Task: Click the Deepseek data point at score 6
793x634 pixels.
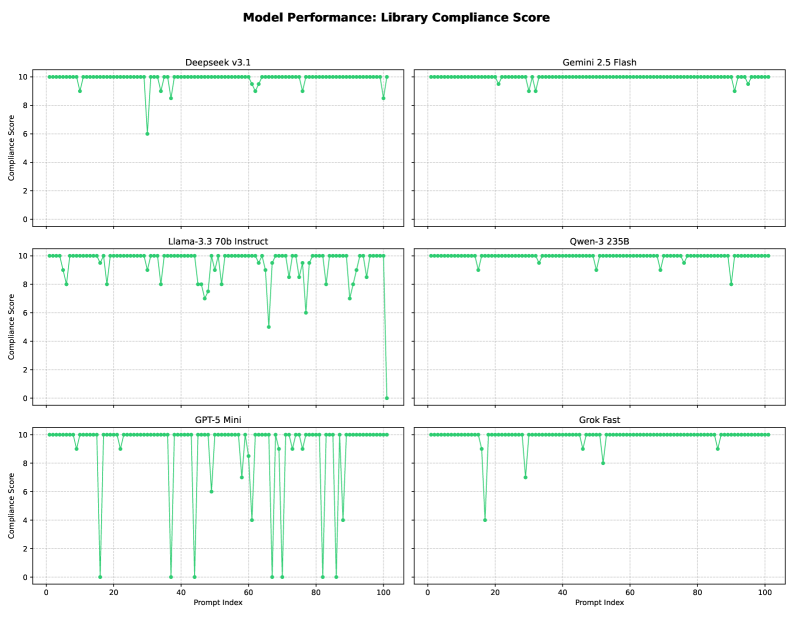Action: (147, 134)
